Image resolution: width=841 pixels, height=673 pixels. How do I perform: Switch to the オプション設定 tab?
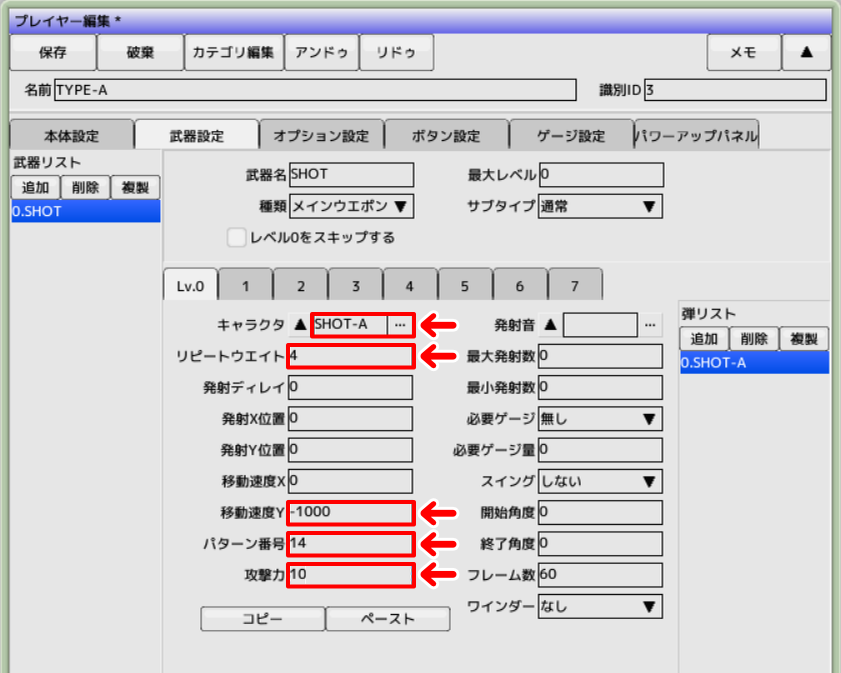click(319, 133)
